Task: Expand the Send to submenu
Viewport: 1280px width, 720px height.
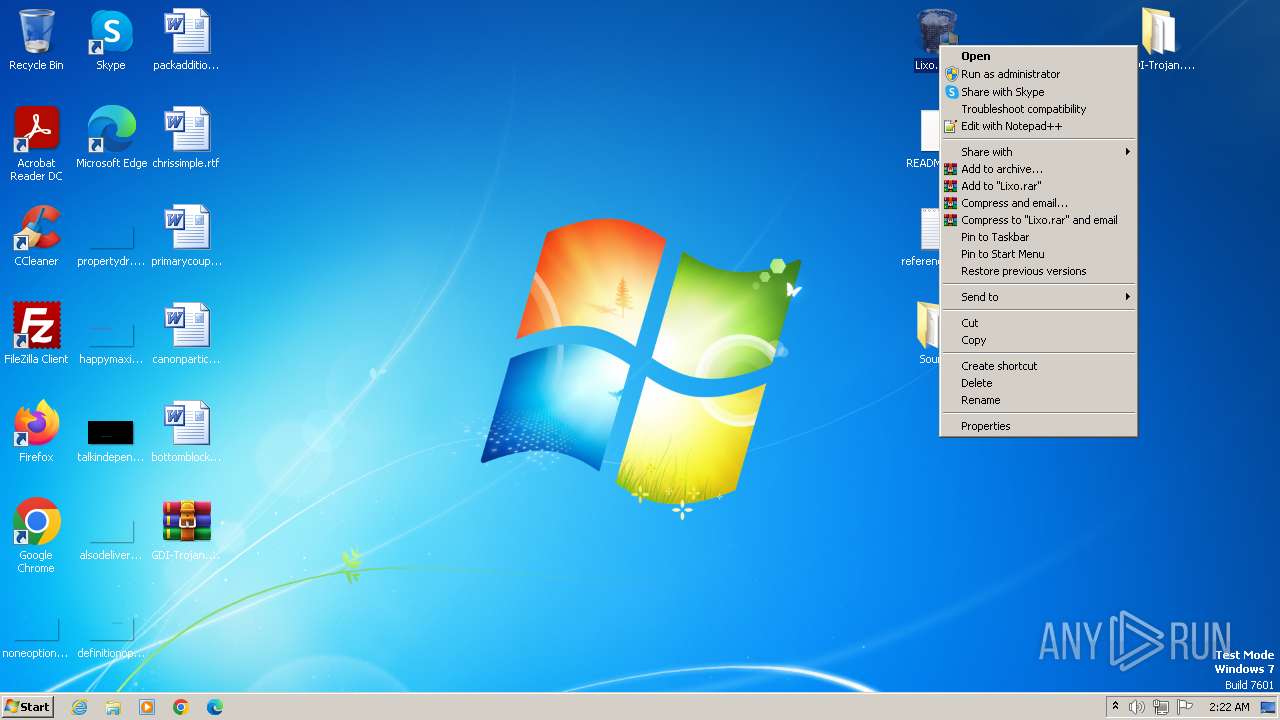Action: (1038, 297)
